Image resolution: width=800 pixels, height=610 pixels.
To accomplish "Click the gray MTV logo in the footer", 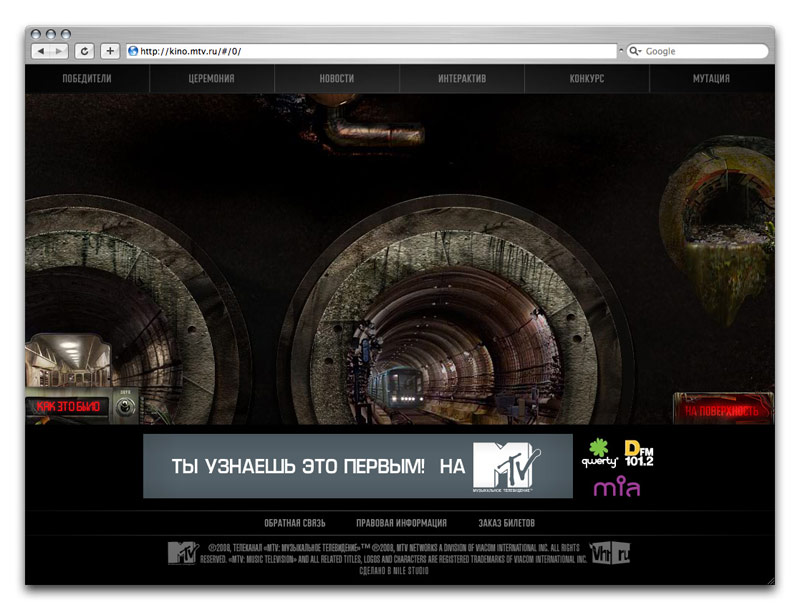I will point(183,553).
